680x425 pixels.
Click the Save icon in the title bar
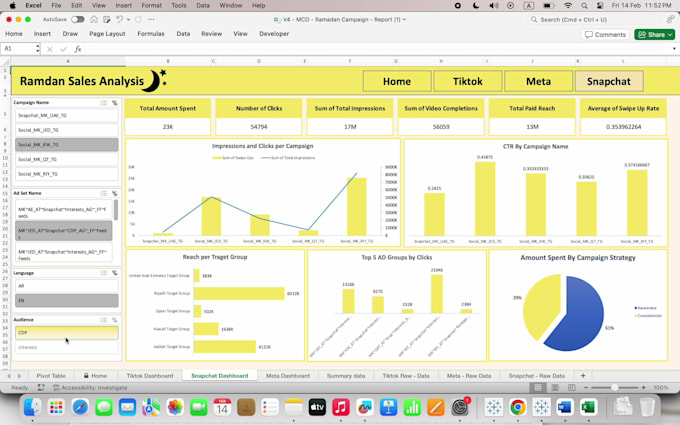click(x=107, y=20)
